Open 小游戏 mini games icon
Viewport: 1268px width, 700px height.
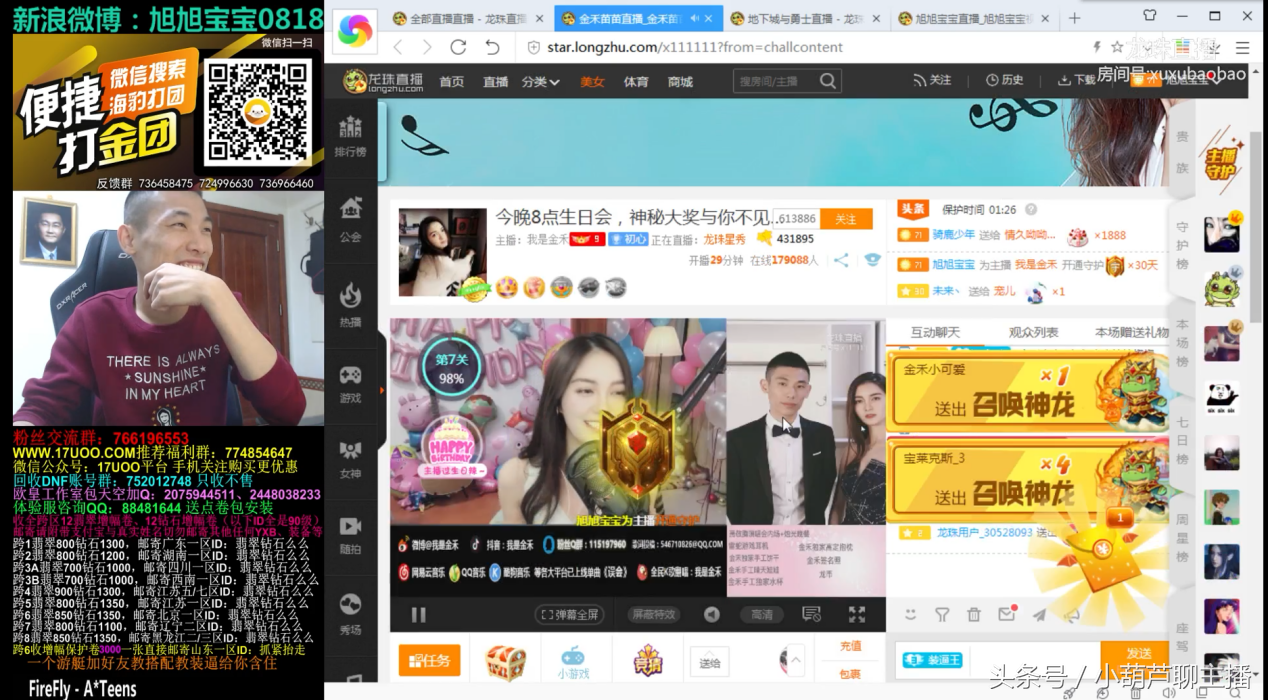[x=574, y=663]
